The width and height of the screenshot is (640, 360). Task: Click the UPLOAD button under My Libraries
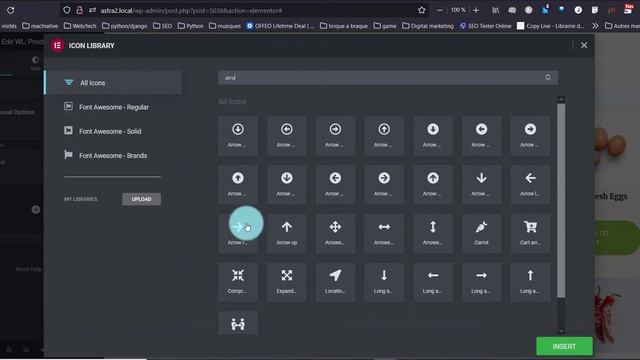tap(141, 199)
